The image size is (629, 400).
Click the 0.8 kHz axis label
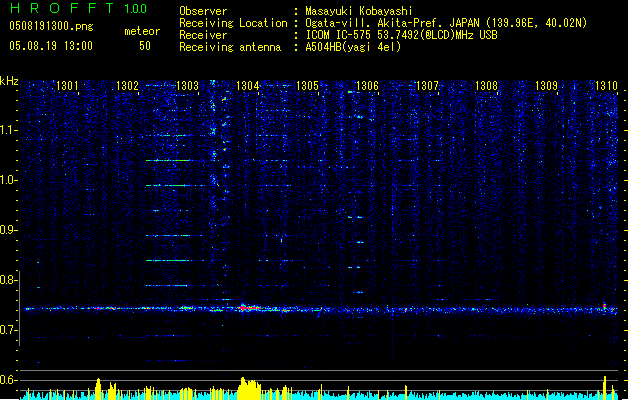tap(9, 280)
